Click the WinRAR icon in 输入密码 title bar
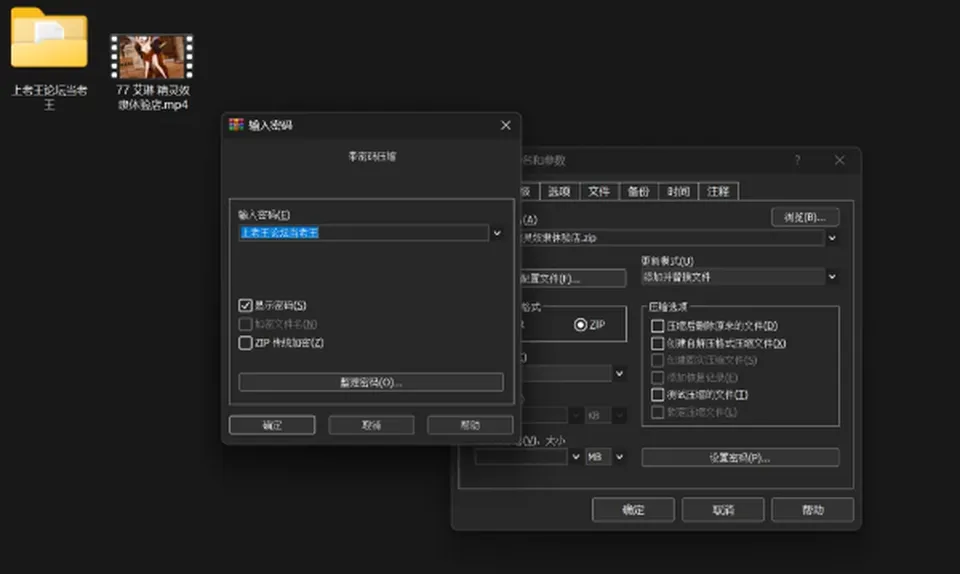The image size is (960, 574). point(236,125)
